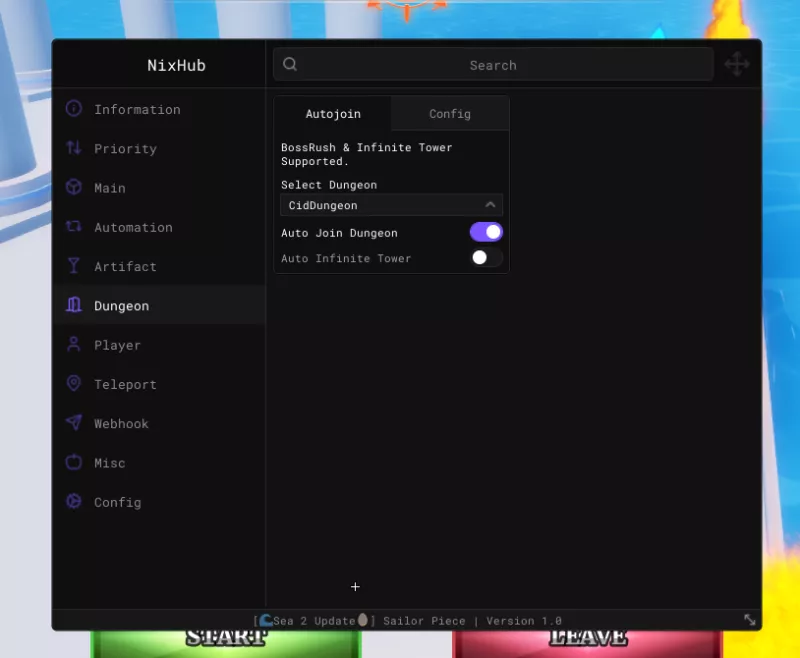The height and width of the screenshot is (658, 800).
Task: Go to the Main section
Action: point(159,188)
